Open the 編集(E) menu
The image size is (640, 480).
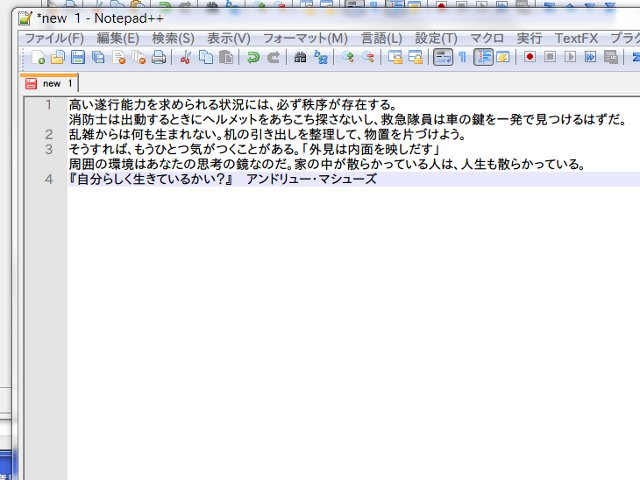[118, 38]
